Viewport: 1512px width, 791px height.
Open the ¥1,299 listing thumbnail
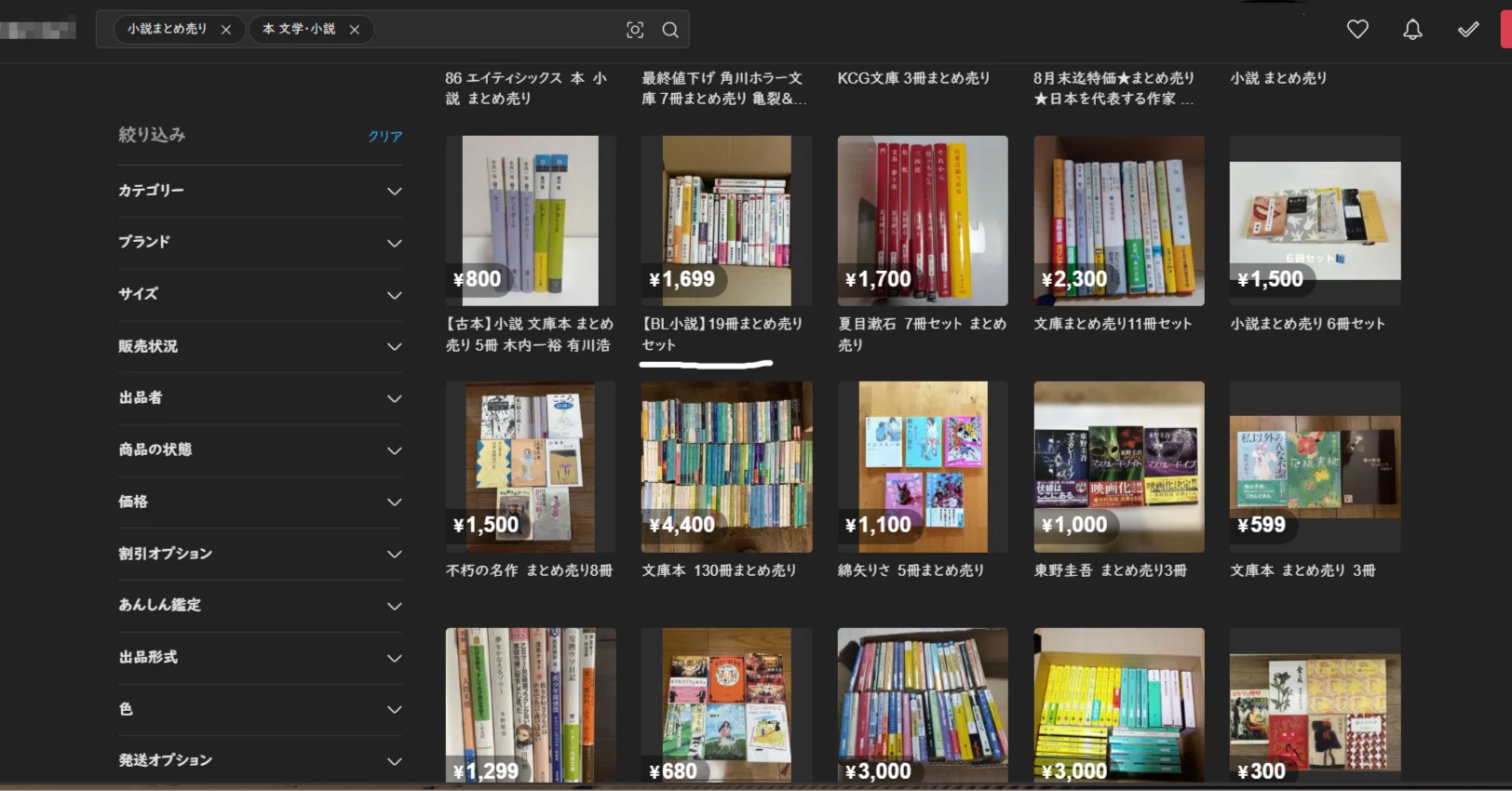click(531, 705)
